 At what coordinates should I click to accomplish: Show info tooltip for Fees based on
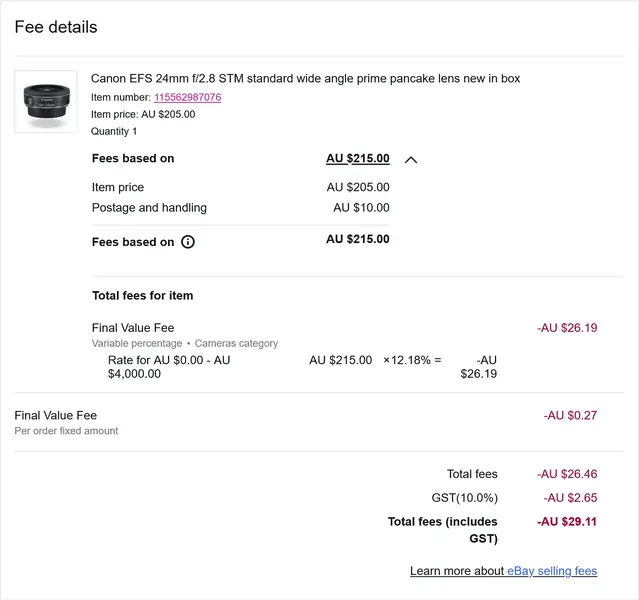tap(188, 242)
